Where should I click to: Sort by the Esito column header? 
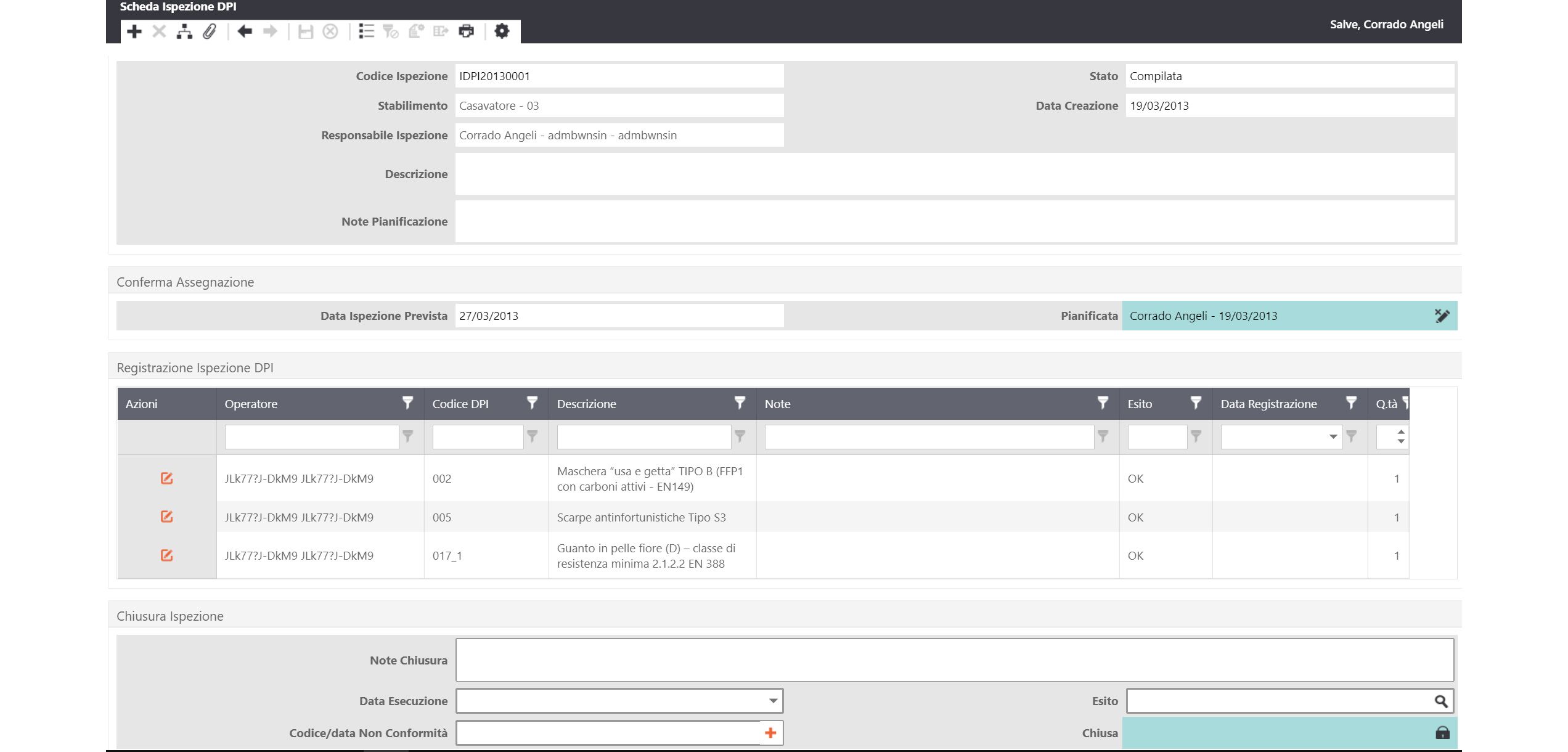pyautogui.click(x=1140, y=404)
